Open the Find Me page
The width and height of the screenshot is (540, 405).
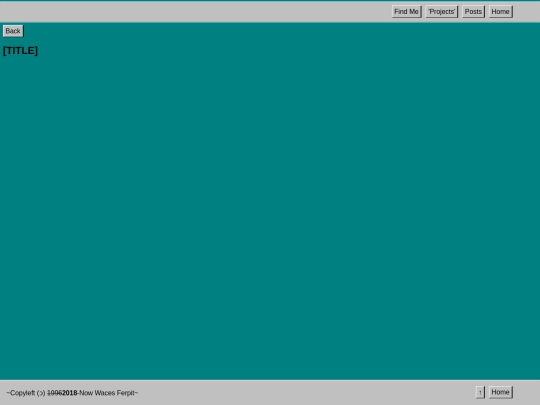406,12
